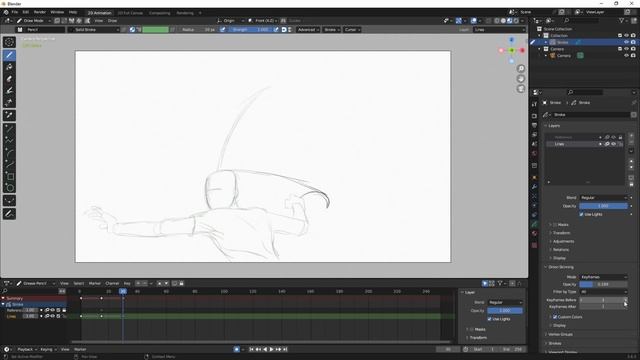The image size is (640, 360).
Task: Expand the Vertex Groups panel
Action: pyautogui.click(x=560, y=334)
